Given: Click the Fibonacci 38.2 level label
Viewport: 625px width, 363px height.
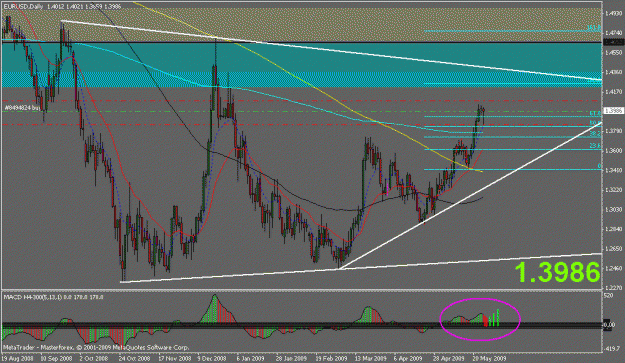Looking at the screenshot, I should pos(596,134).
